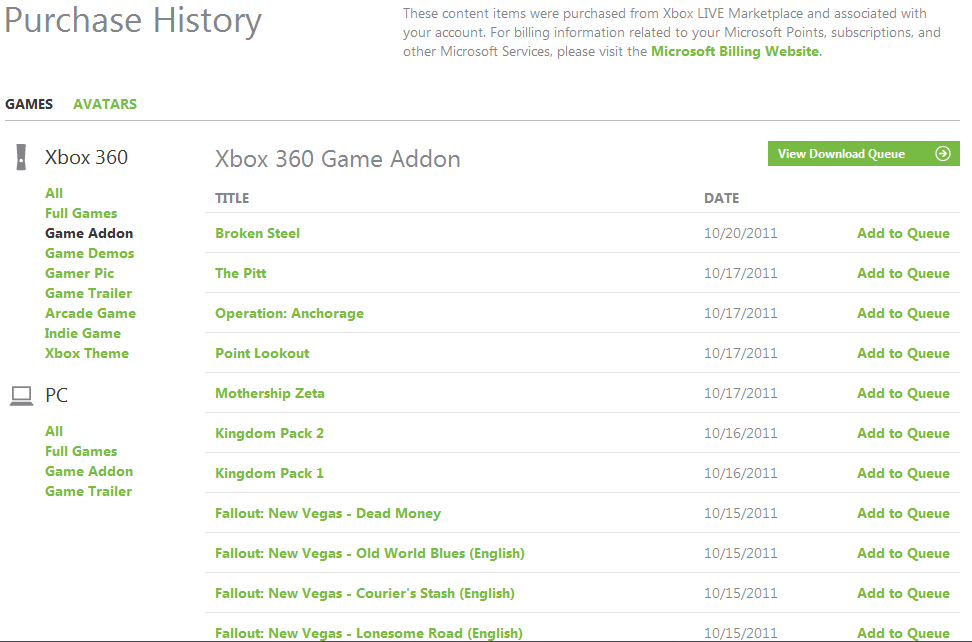Add Kingdom Pack 1 to queue
Image resolution: width=972 pixels, height=642 pixels.
point(903,473)
